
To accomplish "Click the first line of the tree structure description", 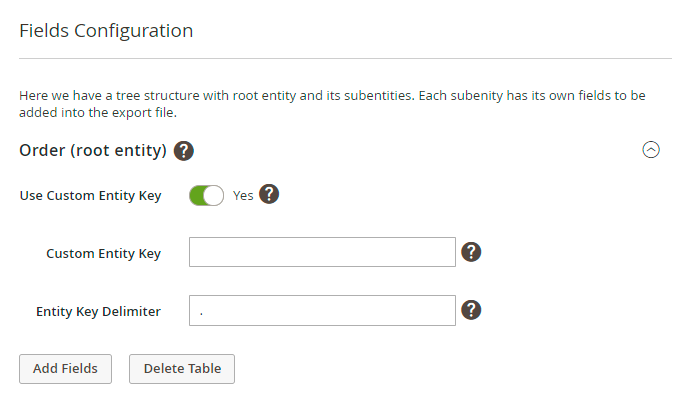I will (332, 96).
